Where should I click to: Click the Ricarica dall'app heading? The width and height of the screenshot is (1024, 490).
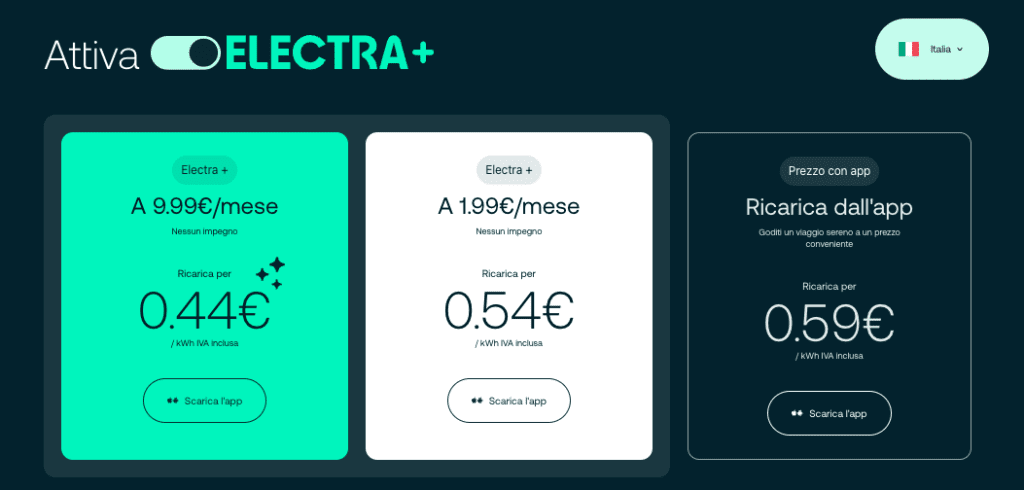coord(829,207)
